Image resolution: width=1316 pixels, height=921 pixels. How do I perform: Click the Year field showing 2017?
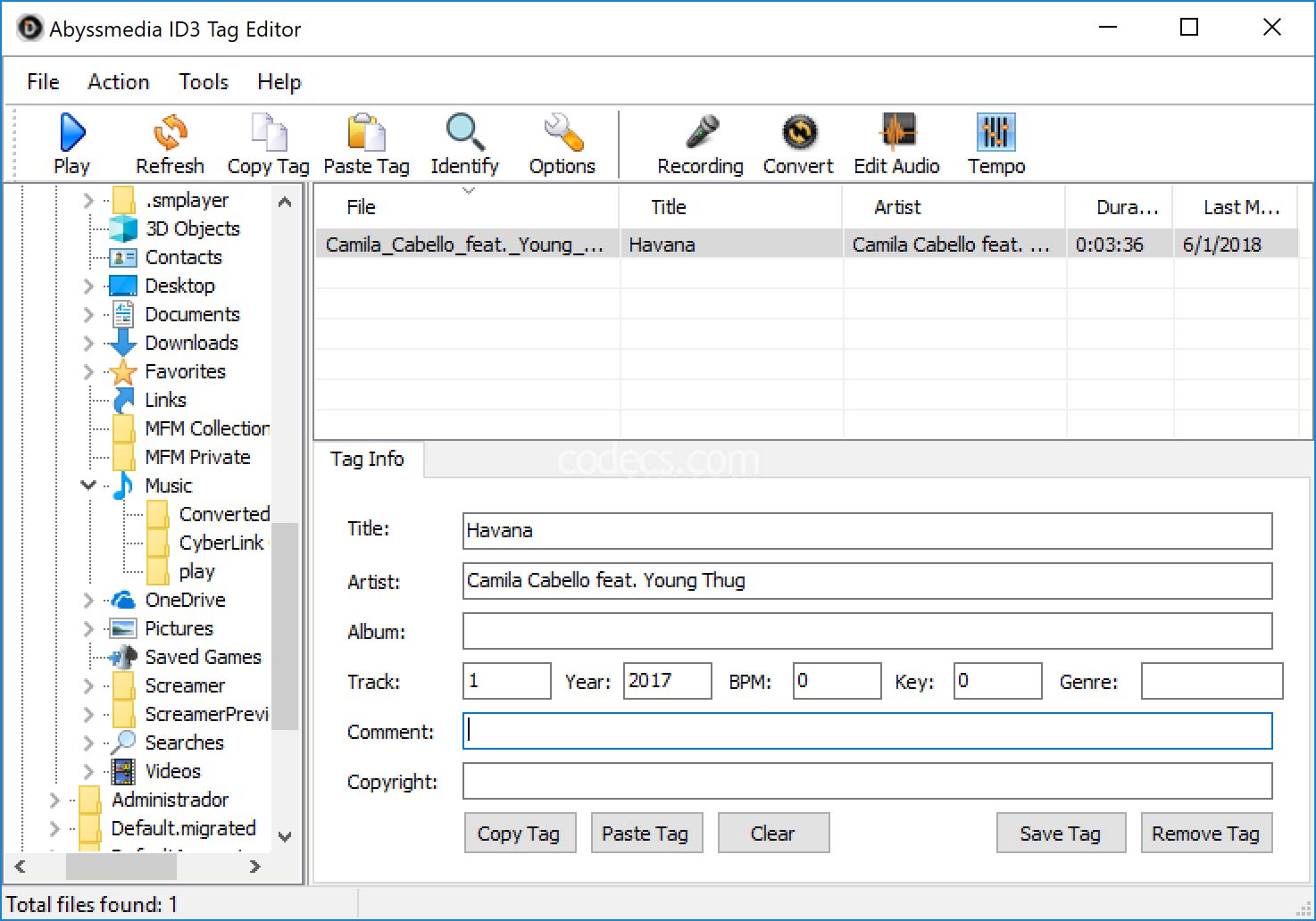click(667, 681)
